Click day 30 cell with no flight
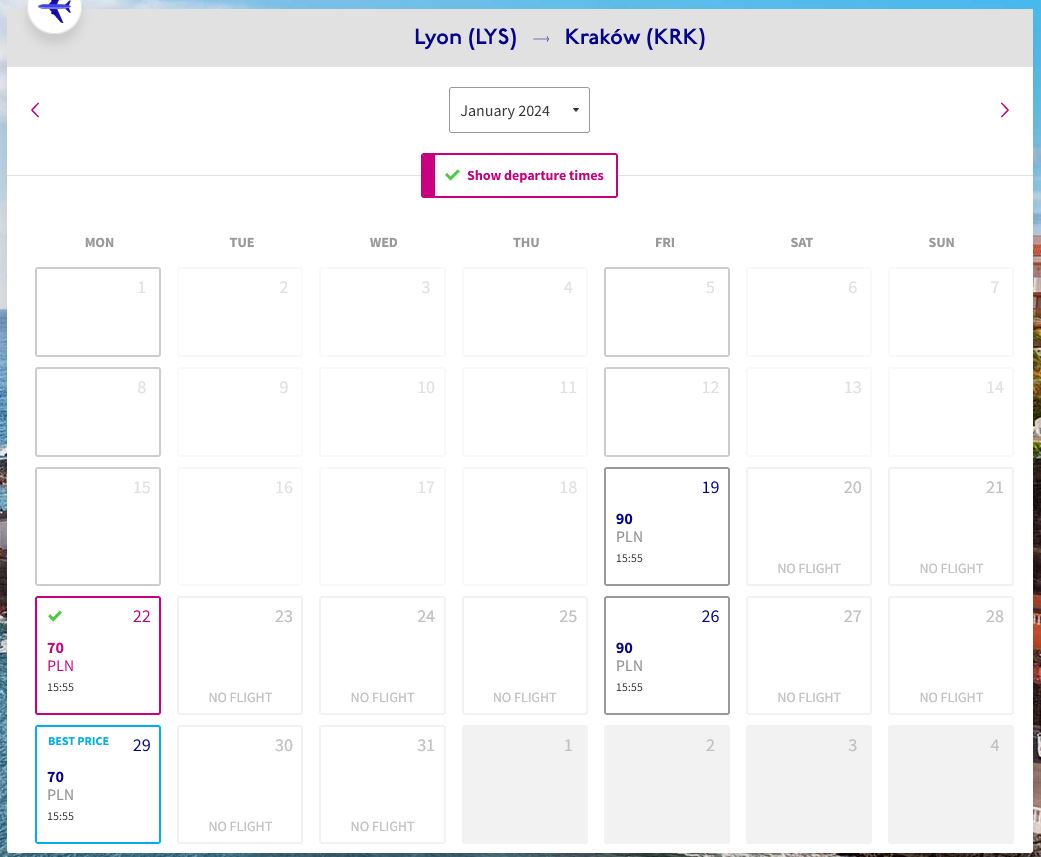Viewport: 1041px width, 857px height. coord(240,784)
